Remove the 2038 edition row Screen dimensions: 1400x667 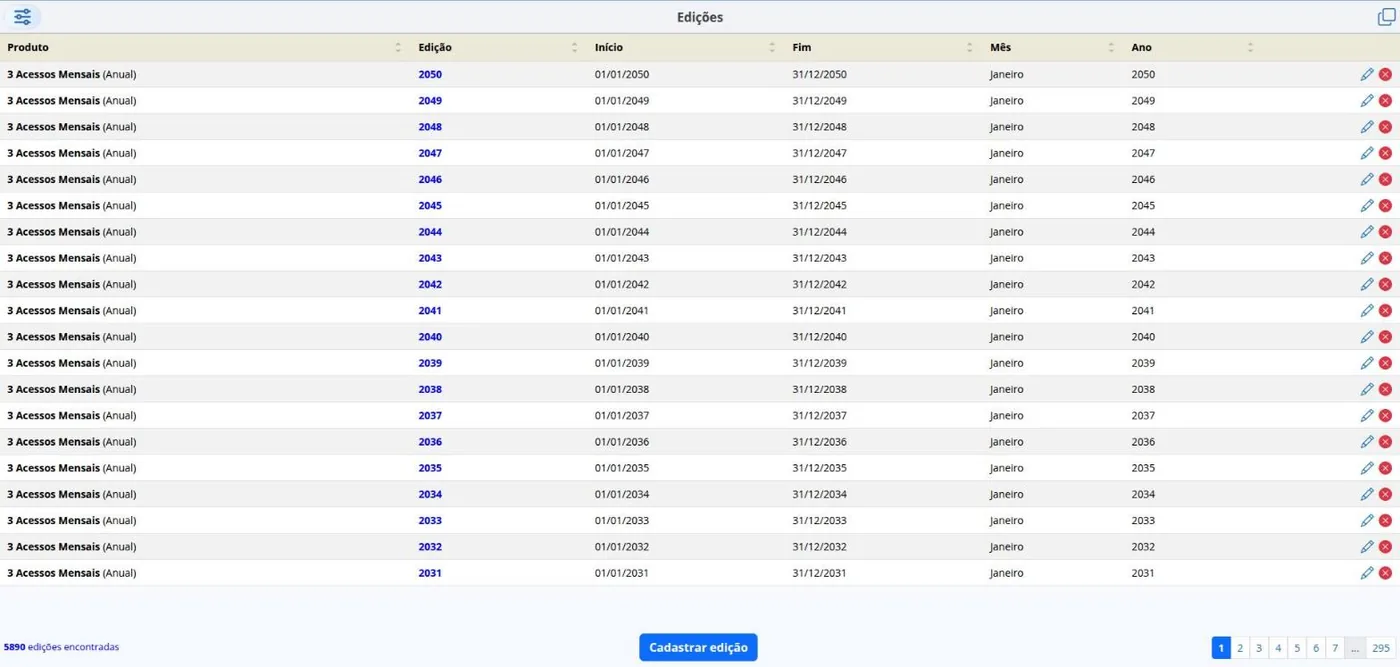coord(1385,389)
